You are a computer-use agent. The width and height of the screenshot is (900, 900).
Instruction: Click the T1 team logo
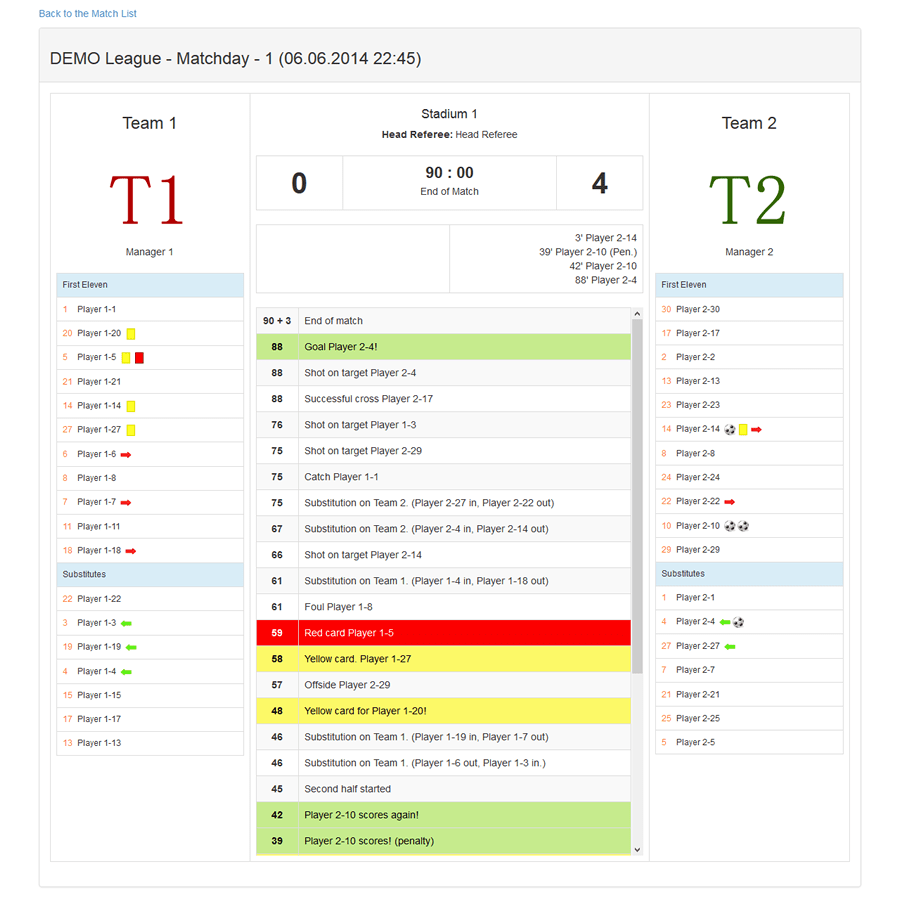pos(147,200)
